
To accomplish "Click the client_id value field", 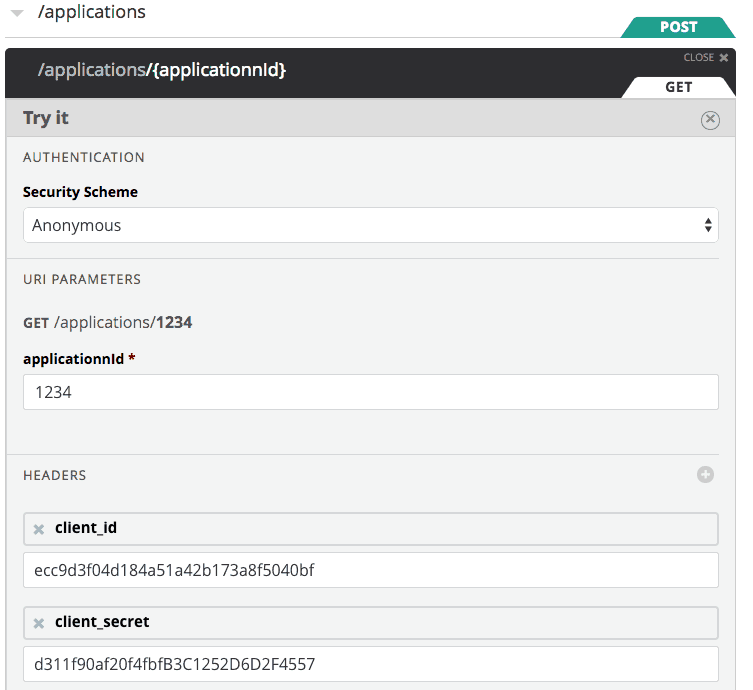I will click(371, 570).
